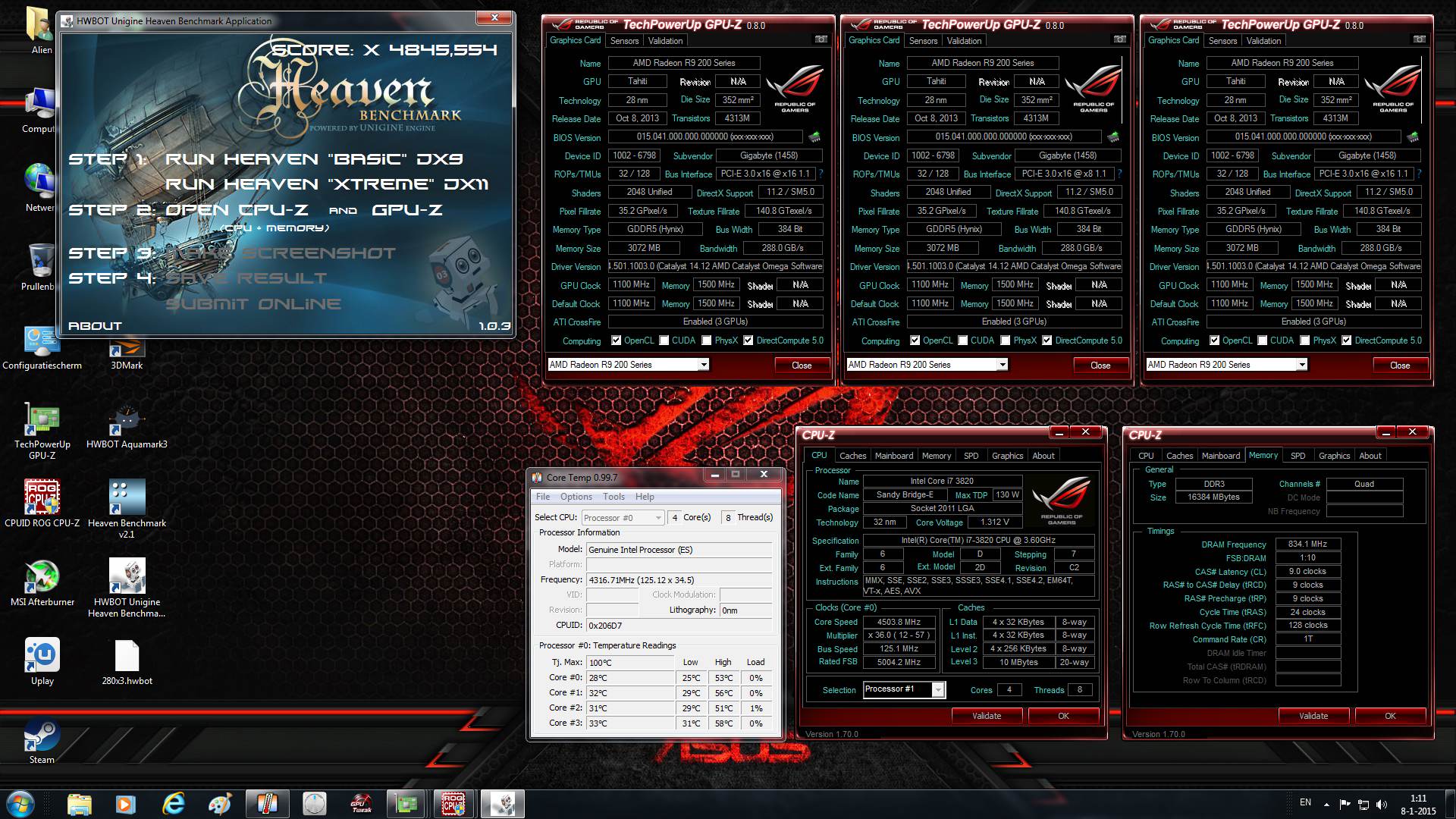Screen dimensions: 1456x819
Task: Open the Options menu in Core Temp
Action: coord(576,497)
